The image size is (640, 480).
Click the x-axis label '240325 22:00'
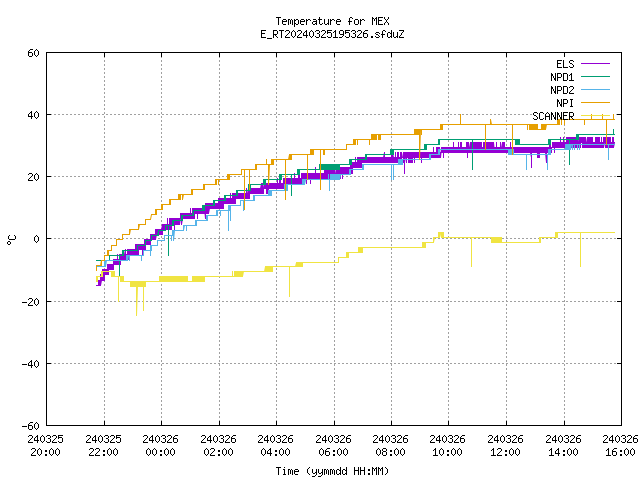tap(103, 446)
